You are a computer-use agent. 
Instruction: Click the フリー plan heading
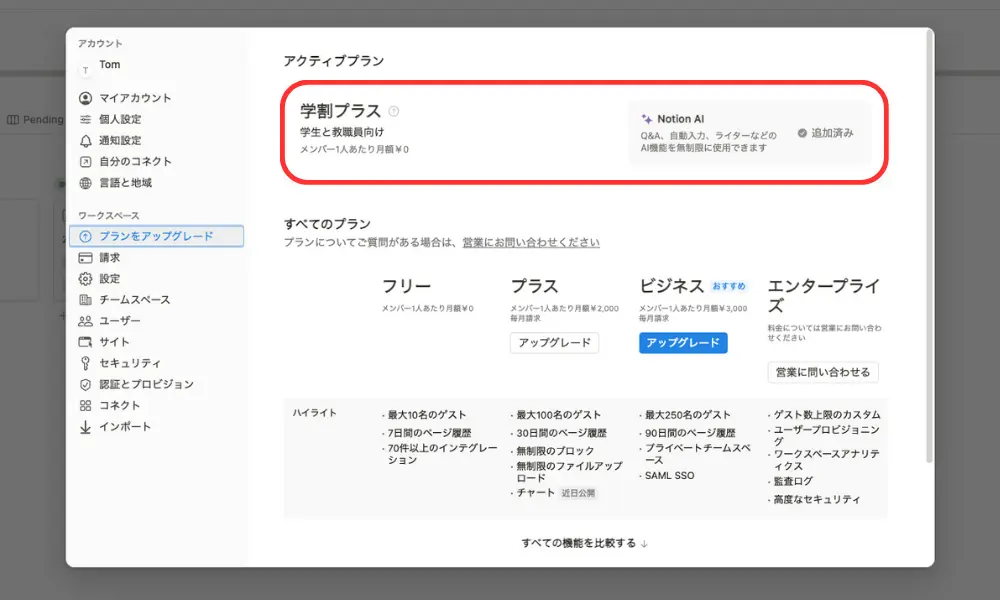(x=406, y=286)
